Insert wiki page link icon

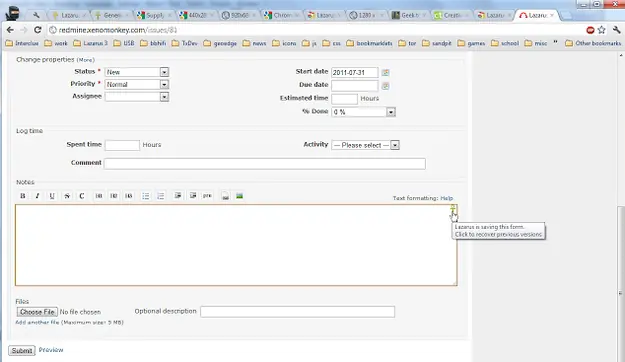(225, 196)
